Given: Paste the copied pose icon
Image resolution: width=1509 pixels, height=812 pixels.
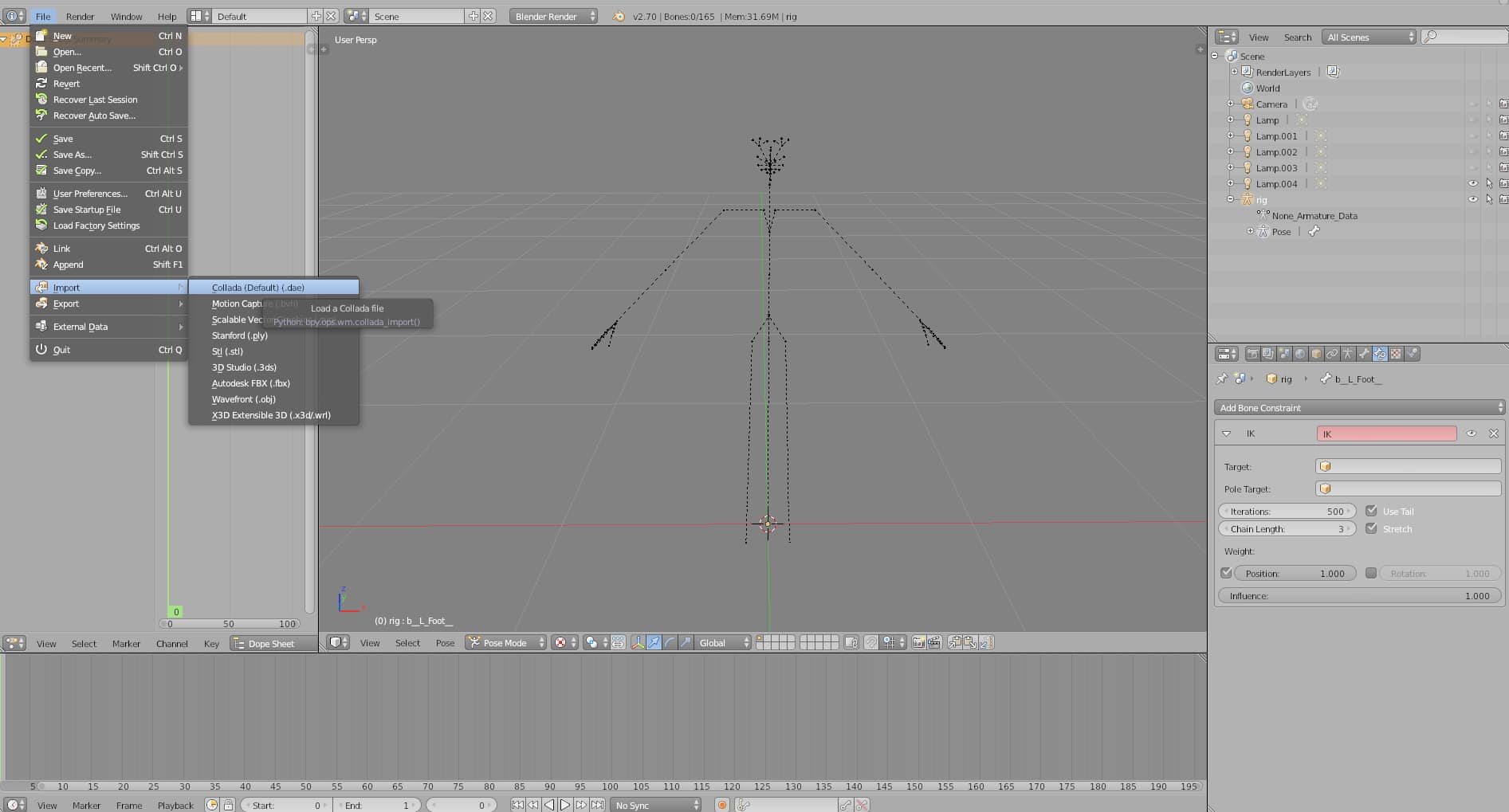Looking at the screenshot, I should pyautogui.click(x=969, y=642).
